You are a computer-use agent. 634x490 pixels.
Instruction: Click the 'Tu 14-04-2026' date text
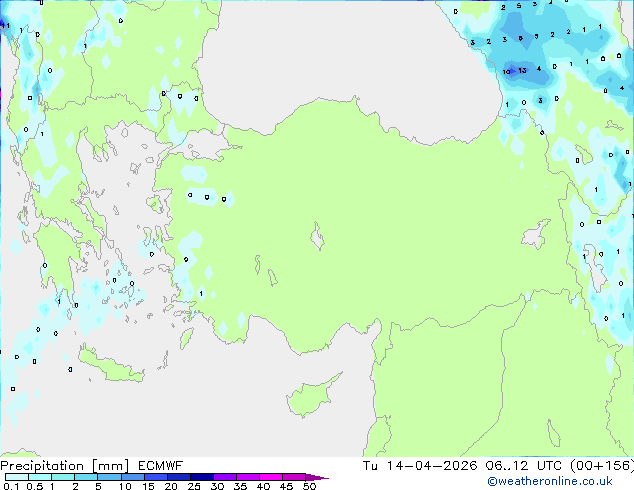(x=420, y=466)
